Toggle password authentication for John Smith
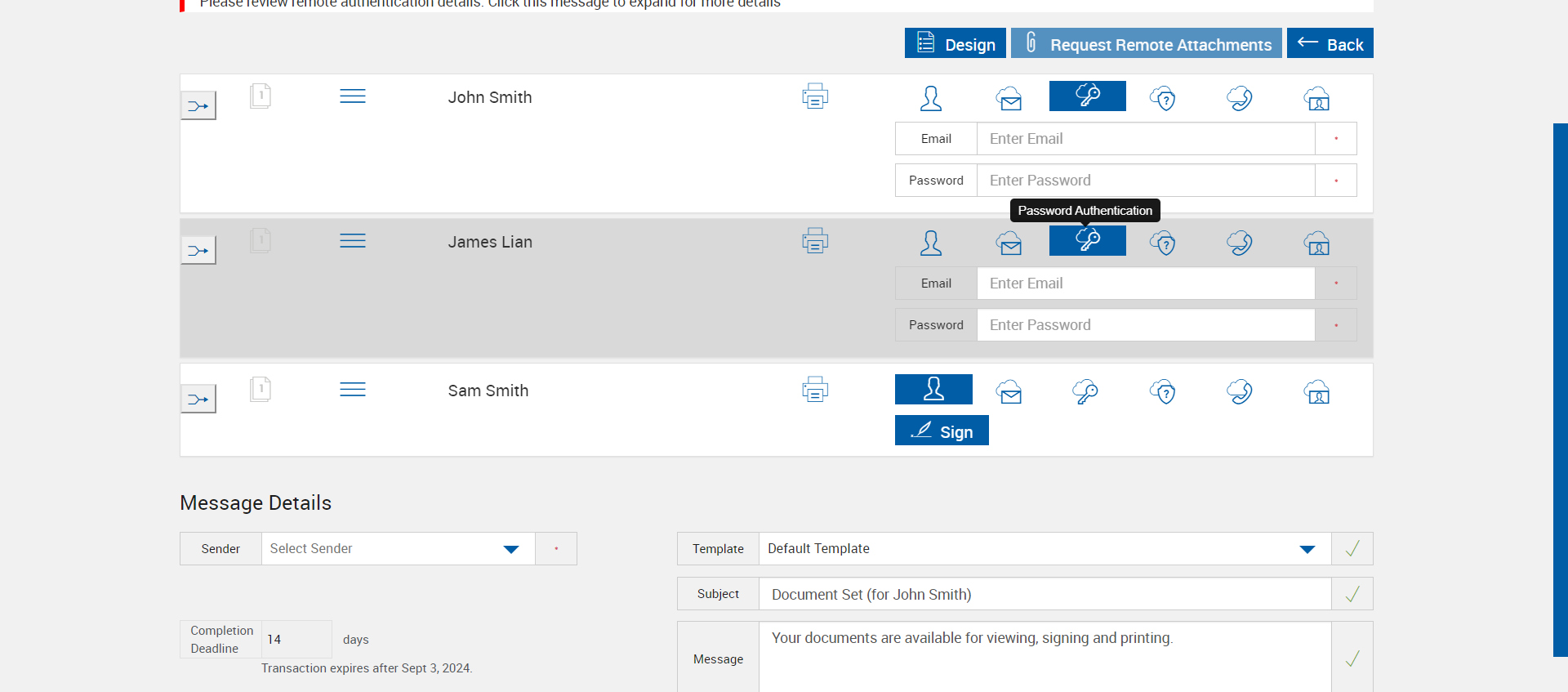 pos(1087,96)
